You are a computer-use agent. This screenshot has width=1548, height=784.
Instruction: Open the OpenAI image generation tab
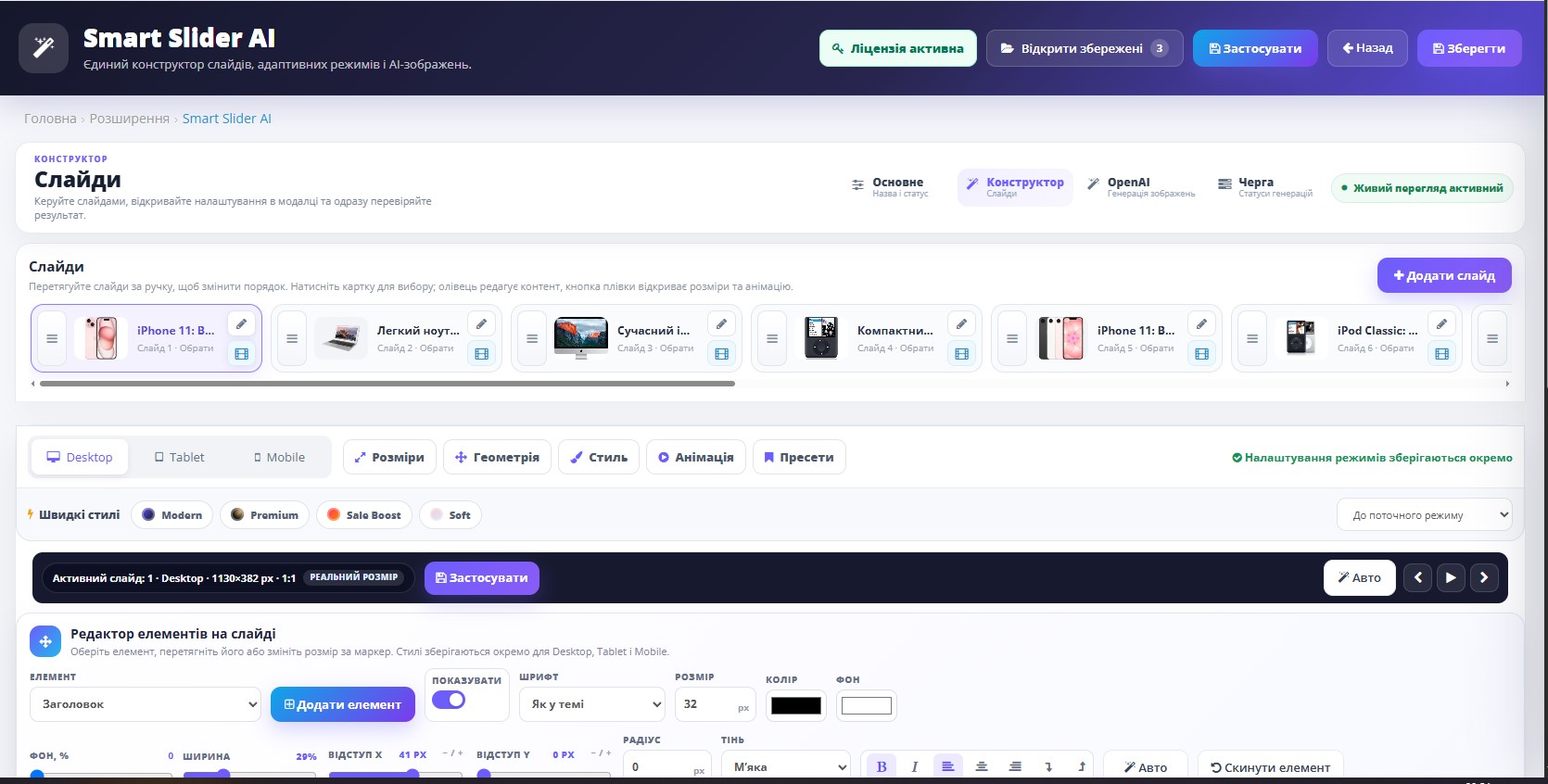(x=1140, y=187)
